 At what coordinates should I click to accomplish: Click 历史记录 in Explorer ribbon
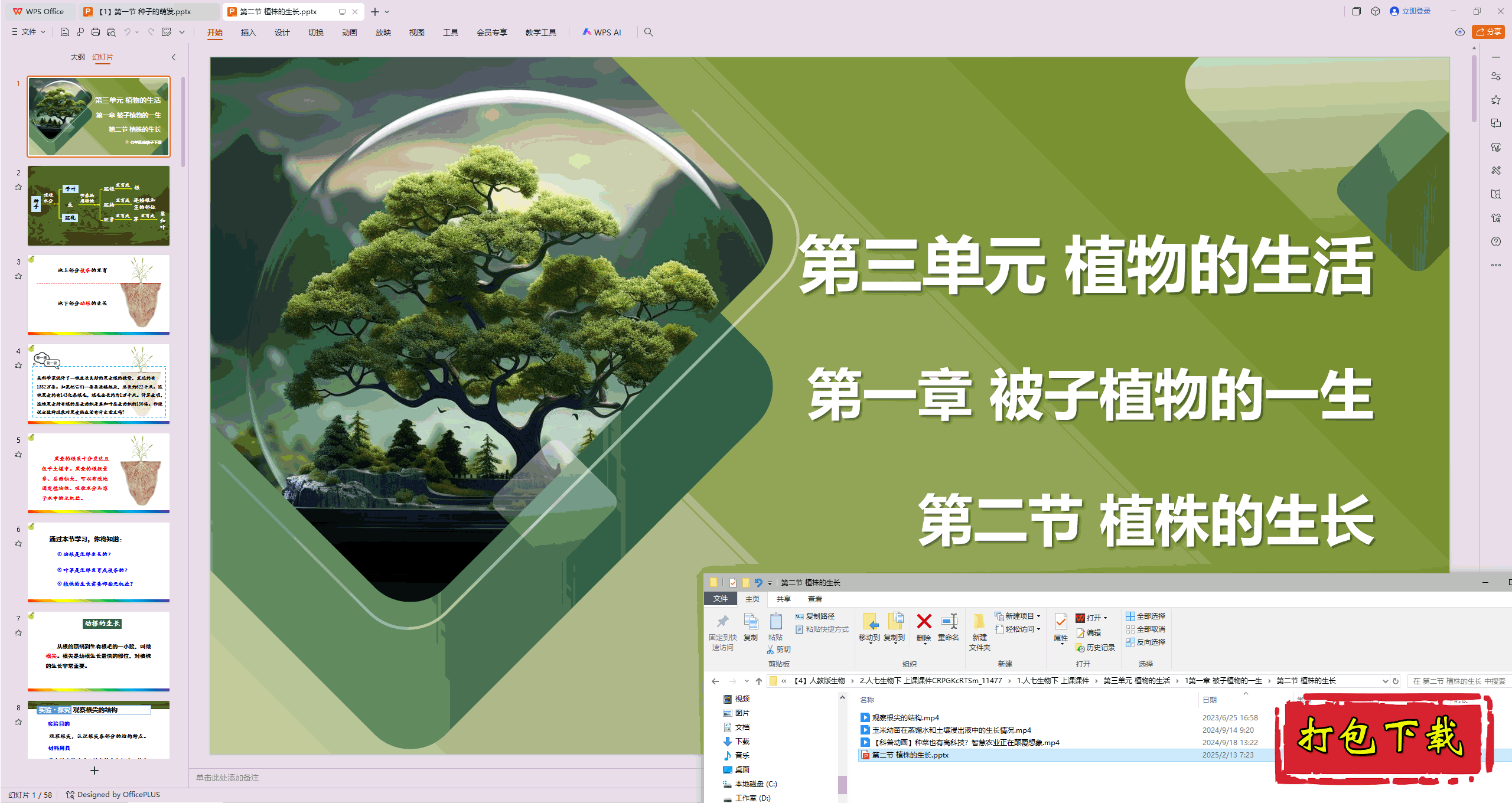1096,648
